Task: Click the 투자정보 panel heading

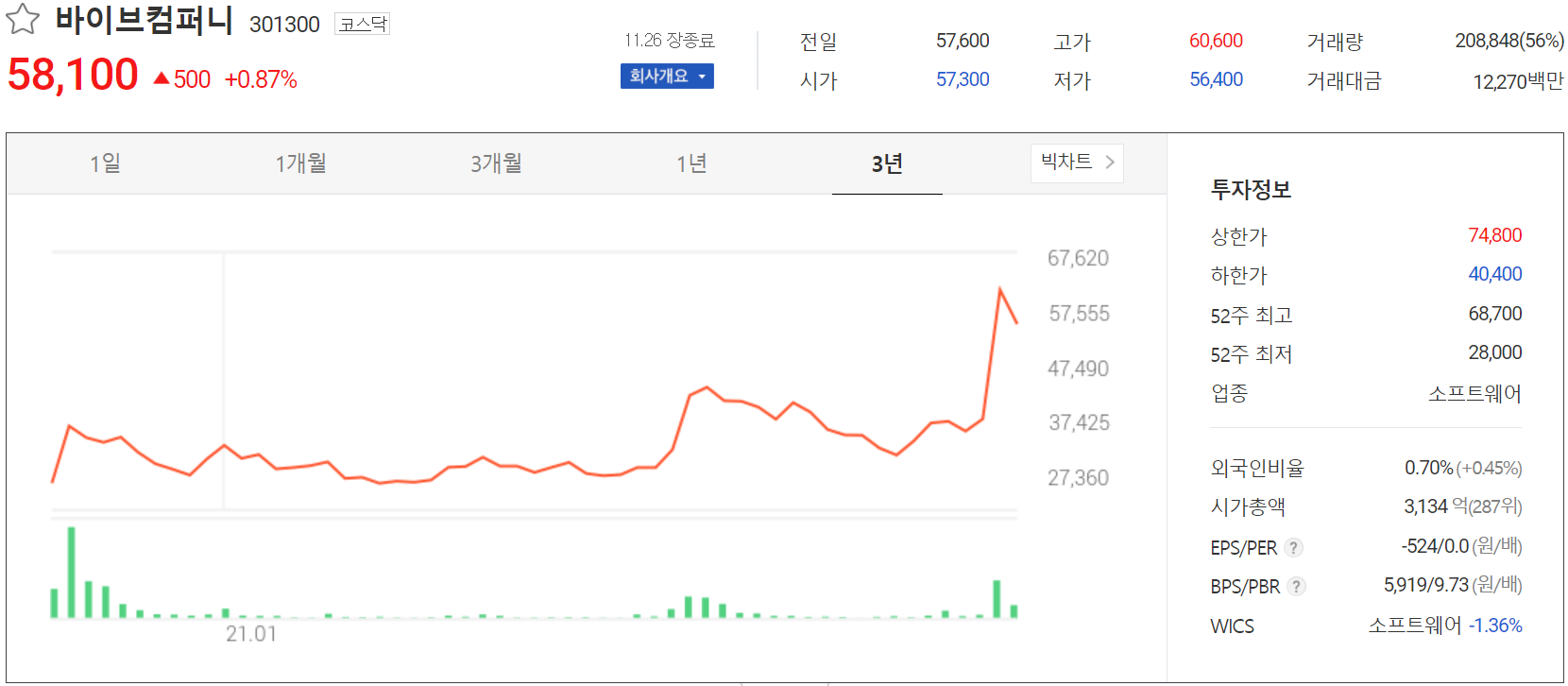Action: (x=1251, y=190)
